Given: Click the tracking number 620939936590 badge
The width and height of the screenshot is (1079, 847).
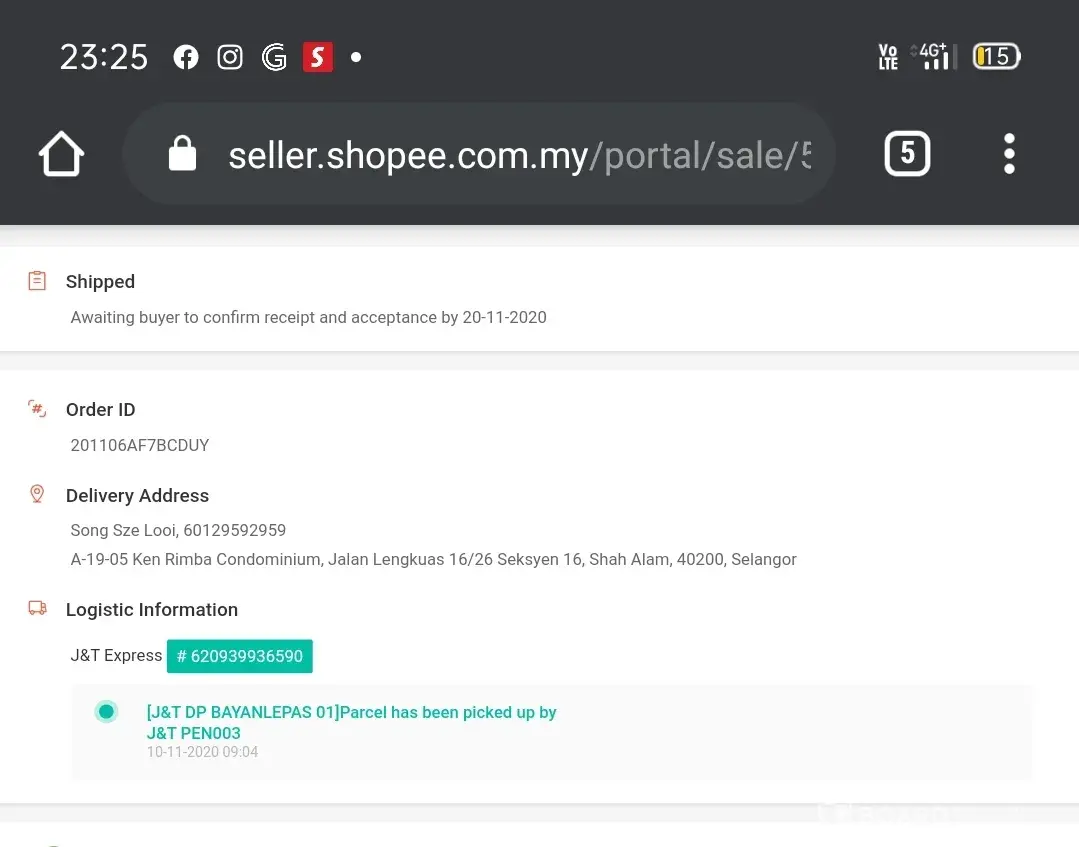Looking at the screenshot, I should [x=240, y=656].
